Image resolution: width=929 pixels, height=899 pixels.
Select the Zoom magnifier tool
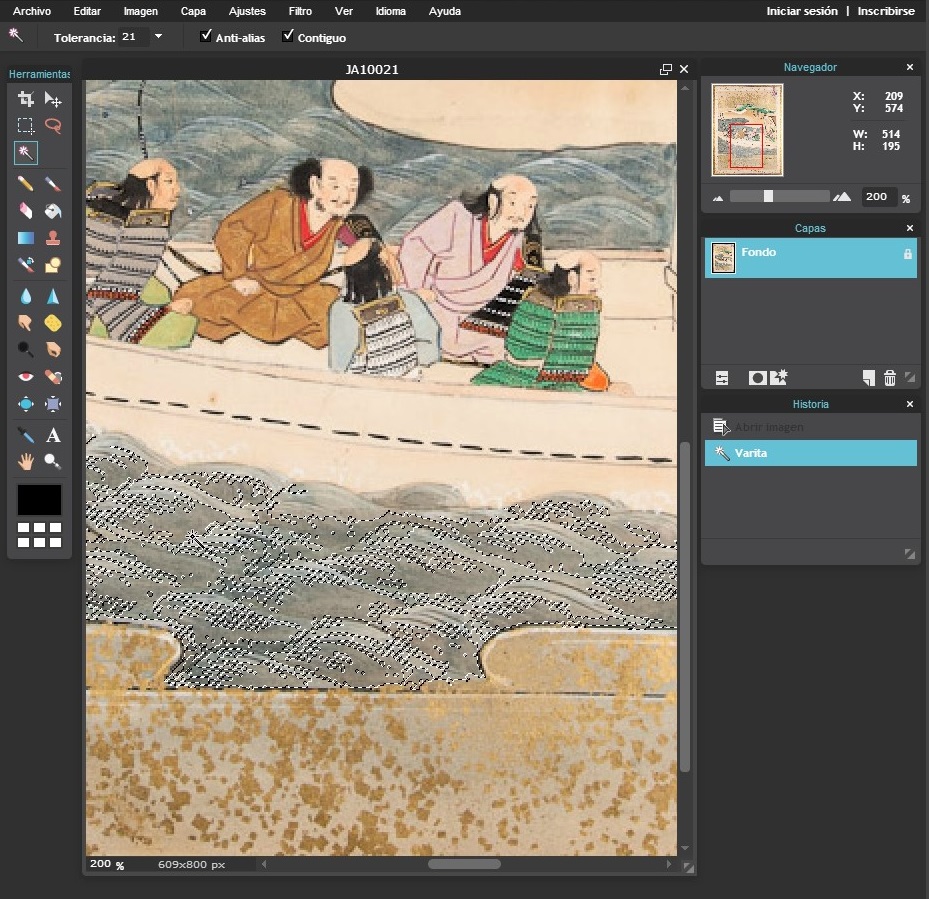point(53,461)
